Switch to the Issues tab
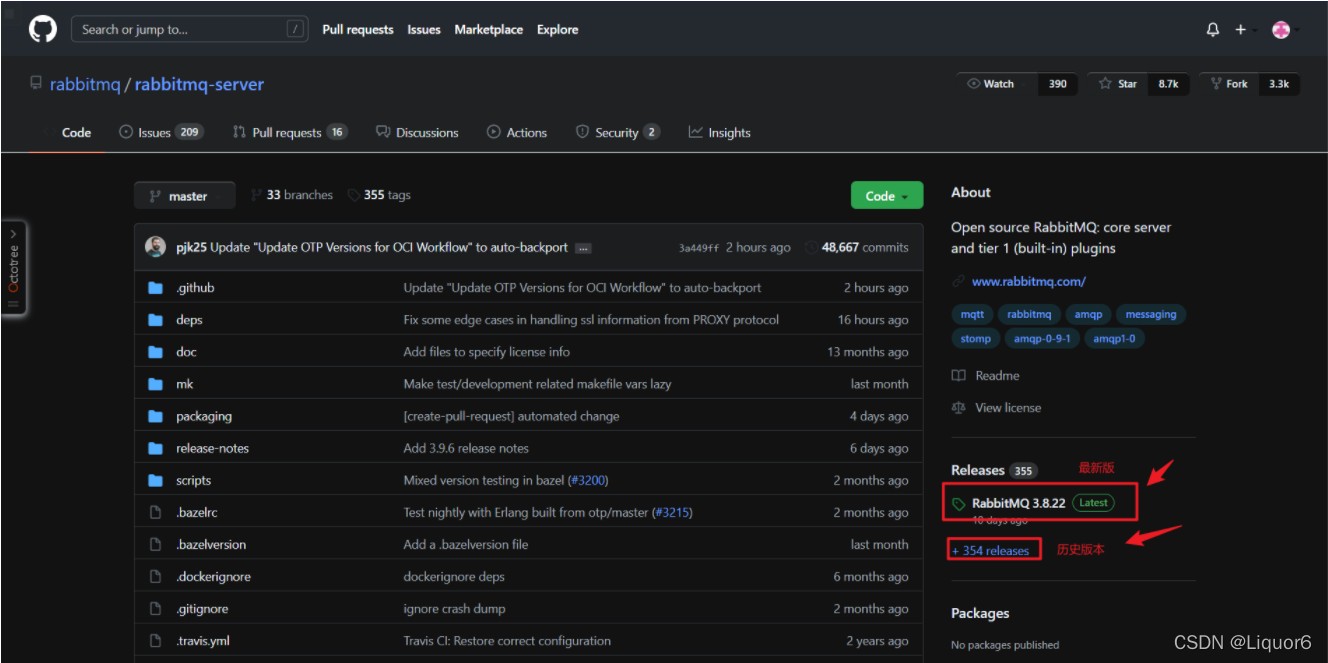1328x663 pixels. coord(161,132)
